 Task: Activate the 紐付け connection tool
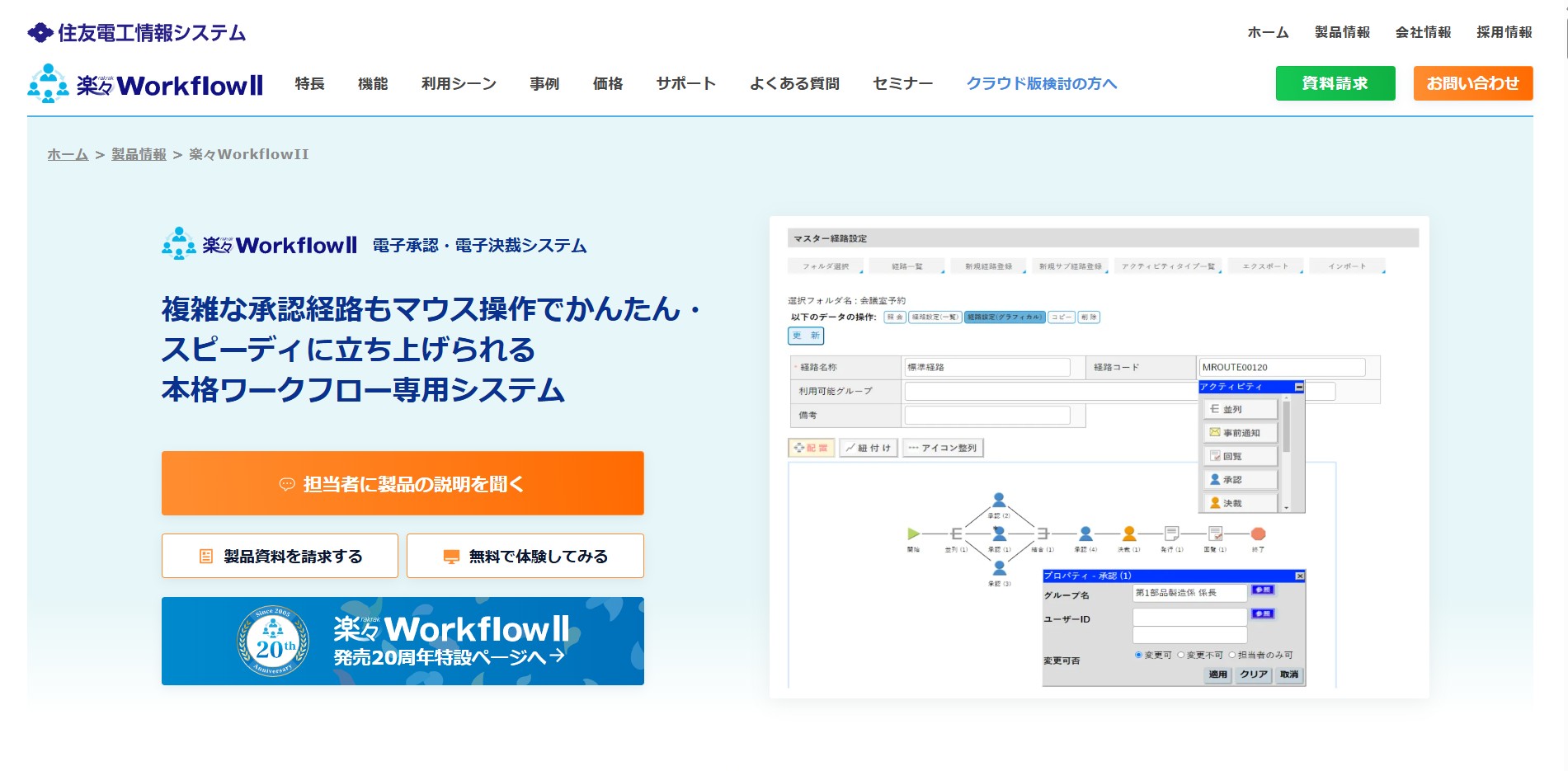coord(866,448)
